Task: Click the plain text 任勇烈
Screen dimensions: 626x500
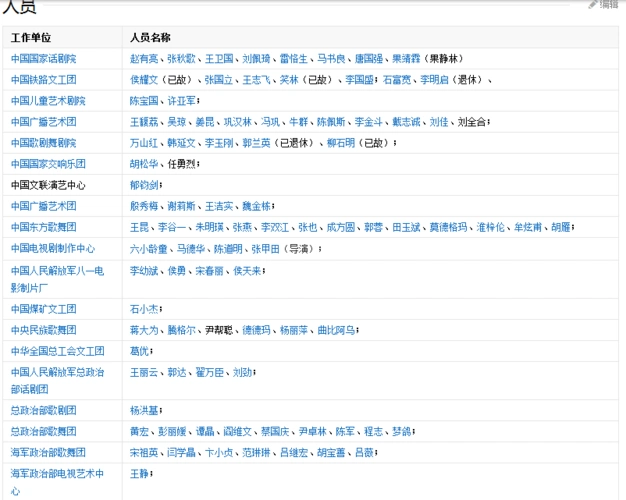Action: (181, 164)
